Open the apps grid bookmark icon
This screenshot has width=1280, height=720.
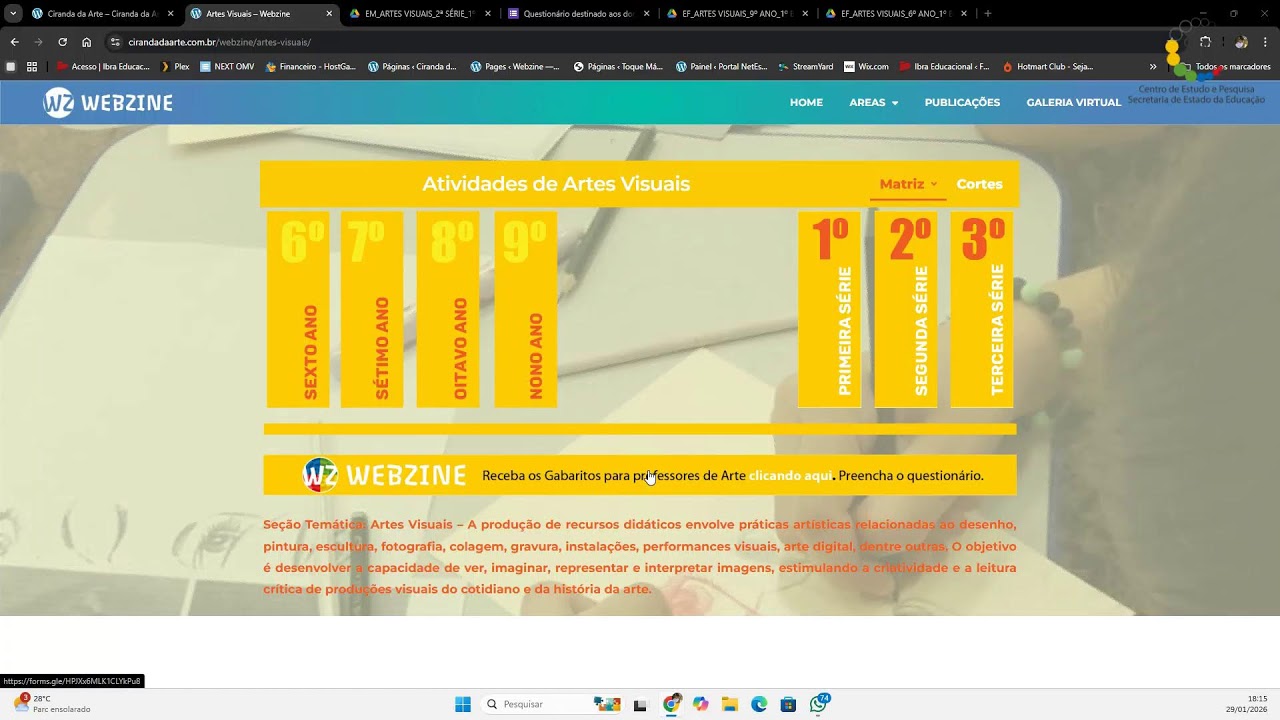point(32,67)
